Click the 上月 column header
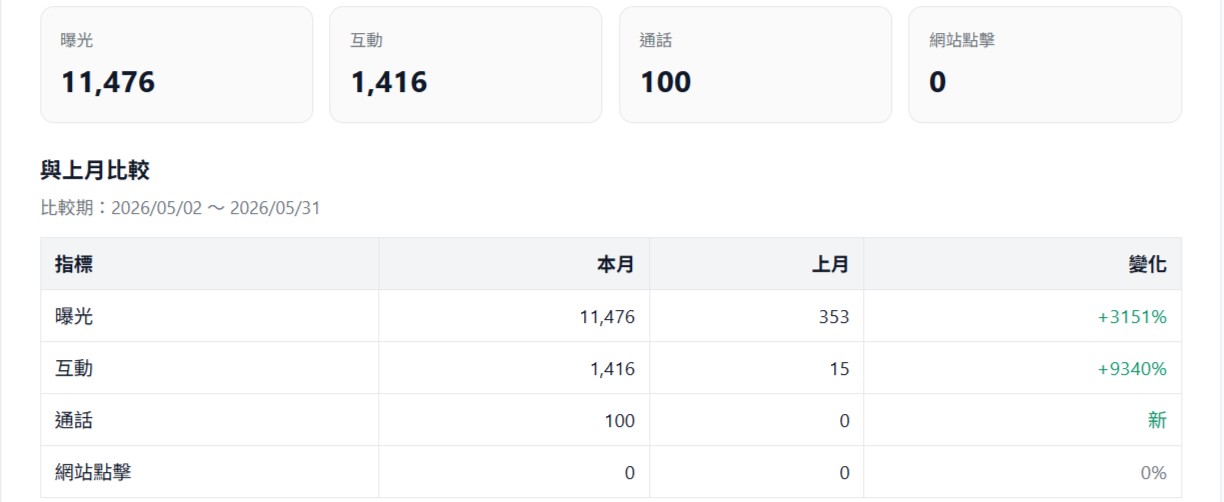 point(830,264)
